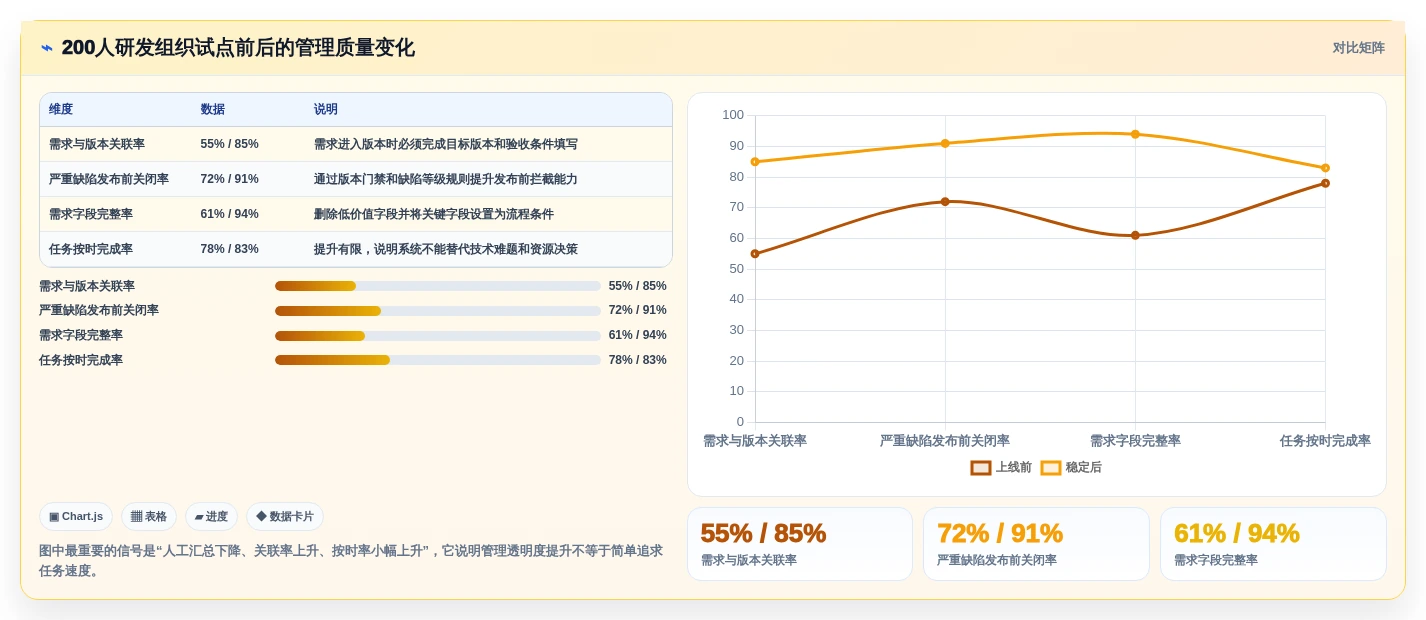Click the 任务按时完成率 progress bar

click(x=438, y=360)
